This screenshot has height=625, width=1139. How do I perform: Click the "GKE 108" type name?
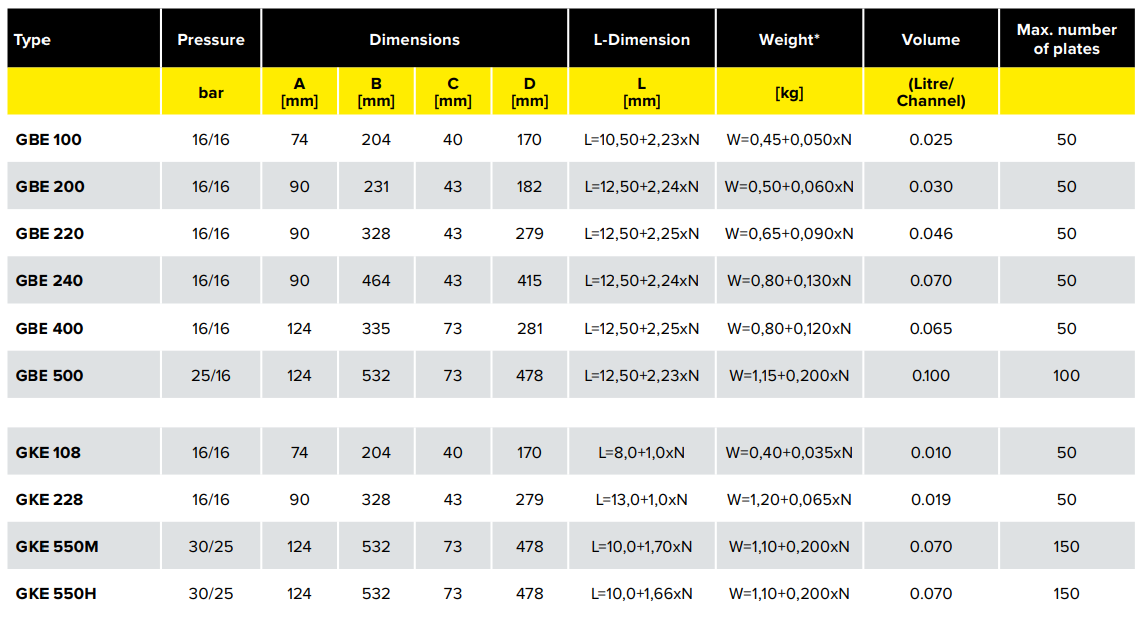tap(49, 453)
